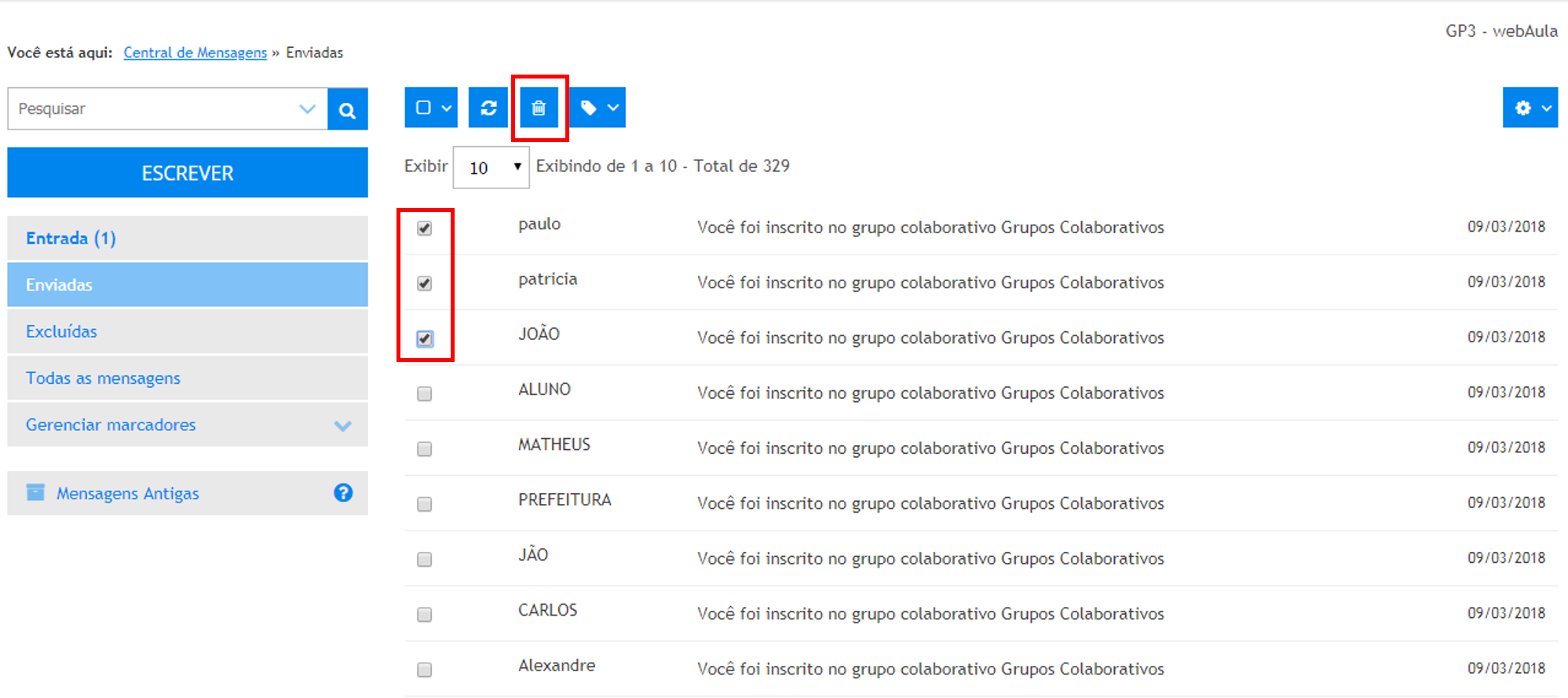Click the refresh messages icon
This screenshot has height=698, width=1568.
point(488,108)
